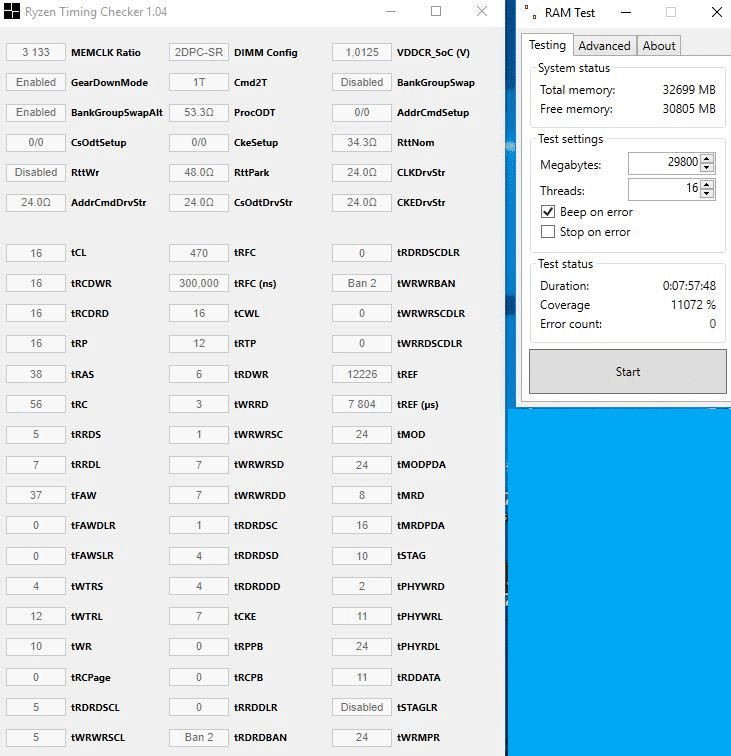The height and width of the screenshot is (756, 731).
Task: Click the tCKE value 7
Action: pos(199,616)
